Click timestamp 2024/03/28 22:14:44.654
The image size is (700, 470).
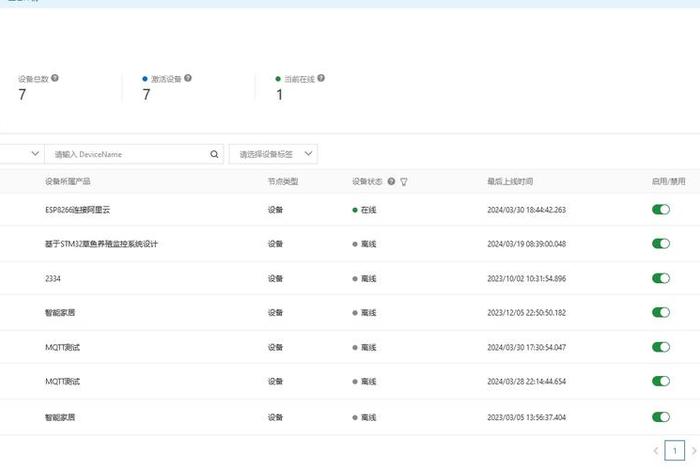point(527,382)
